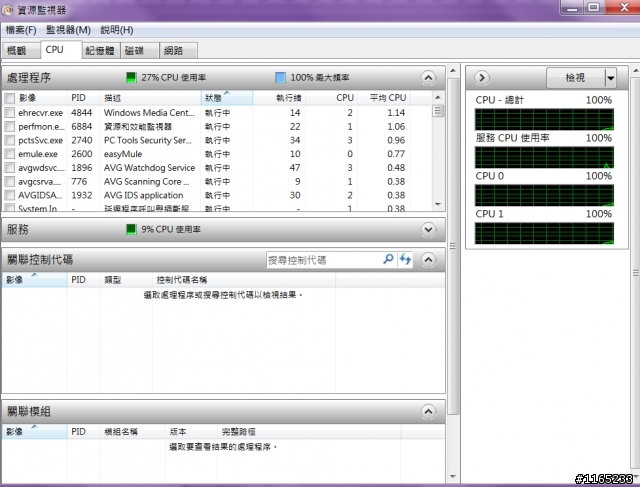Click the blue 100% maximum frequency indicator

click(280, 78)
